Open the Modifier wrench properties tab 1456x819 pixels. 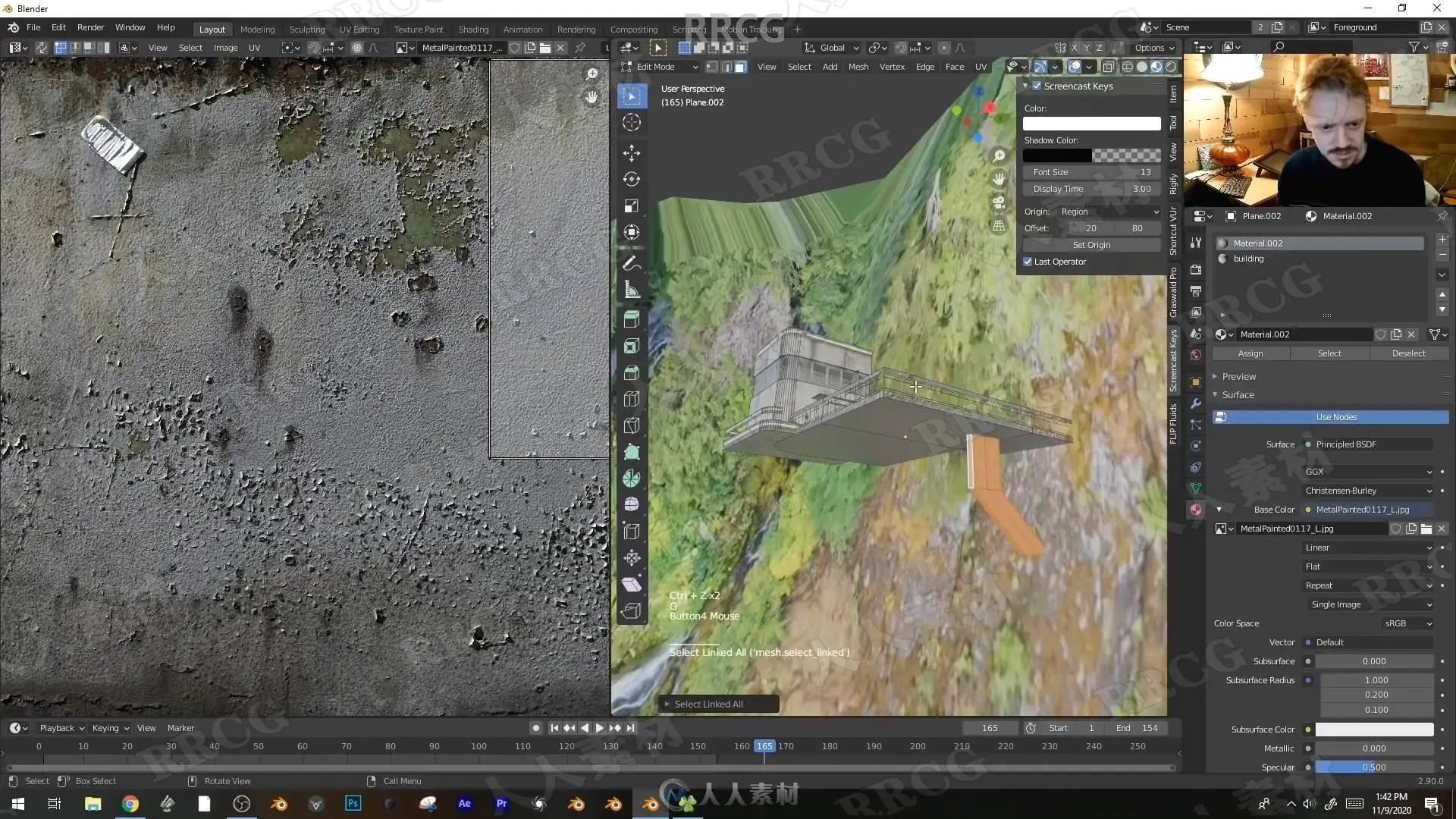point(1196,403)
